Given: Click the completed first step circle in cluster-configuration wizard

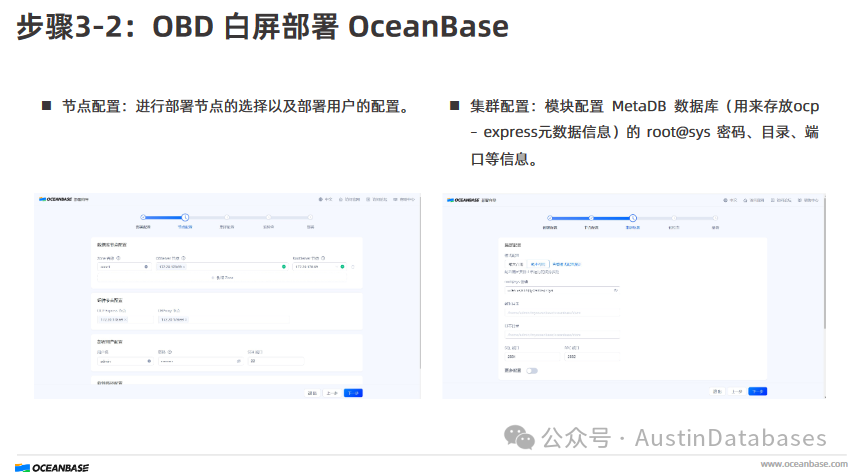Looking at the screenshot, I should click(550, 218).
